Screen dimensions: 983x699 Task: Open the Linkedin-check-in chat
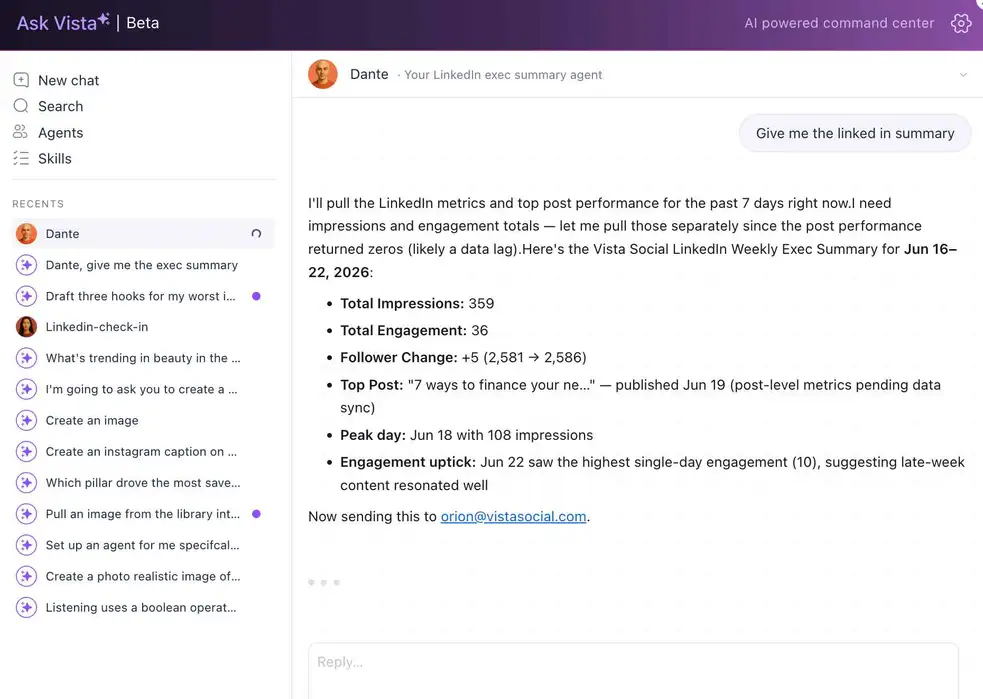144,327
